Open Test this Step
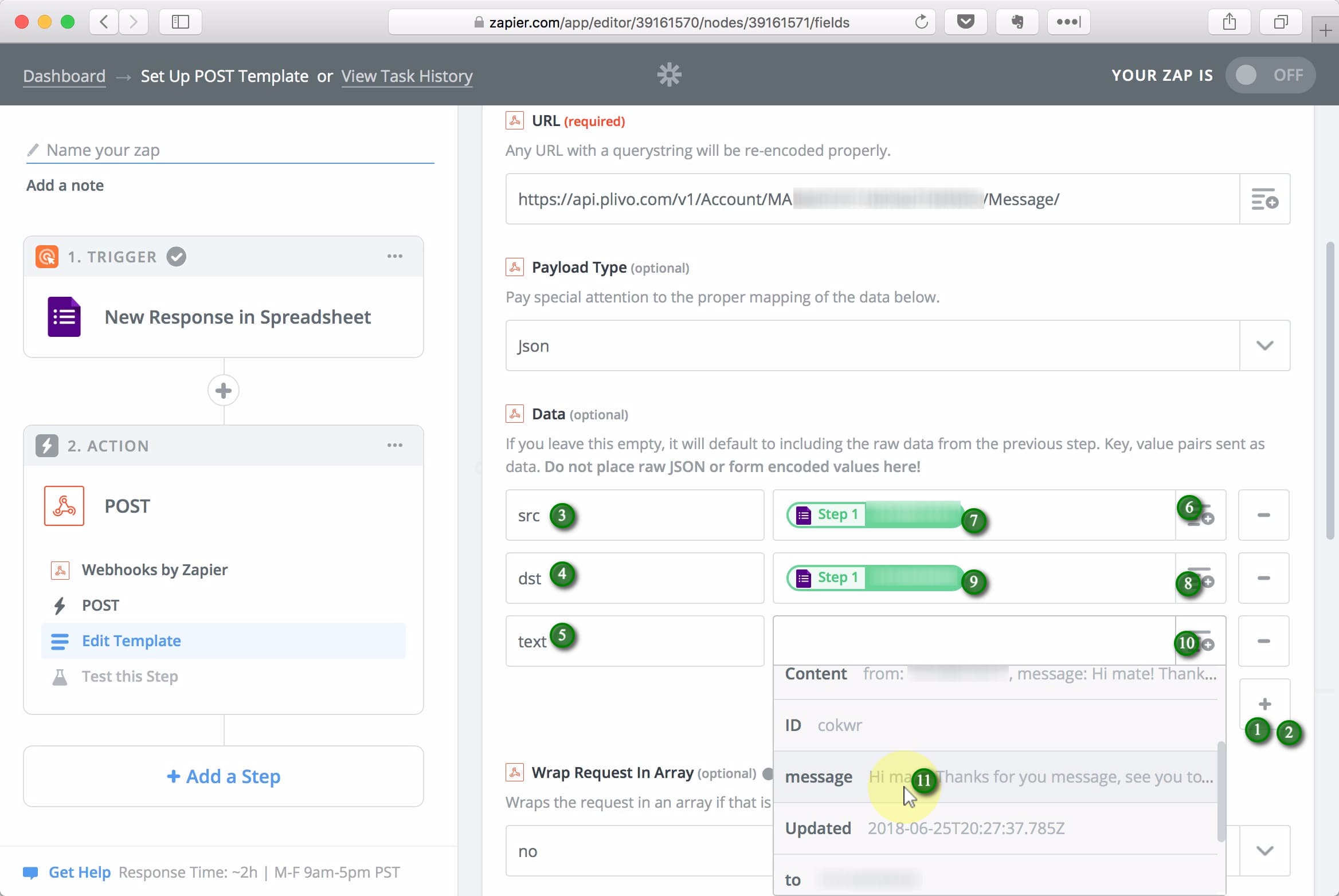Viewport: 1339px width, 896px height. [x=130, y=676]
